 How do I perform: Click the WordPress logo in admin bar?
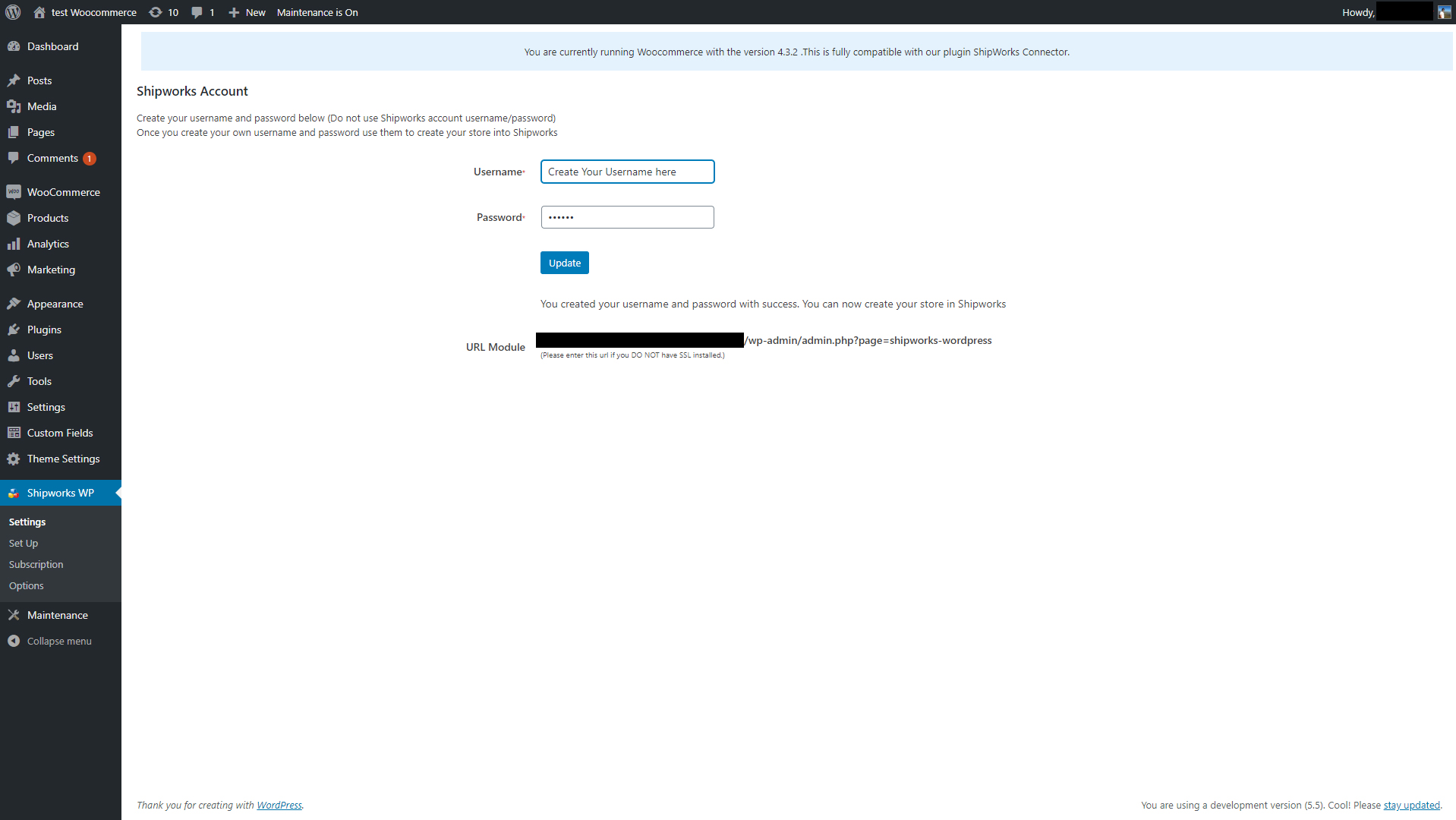(x=13, y=12)
